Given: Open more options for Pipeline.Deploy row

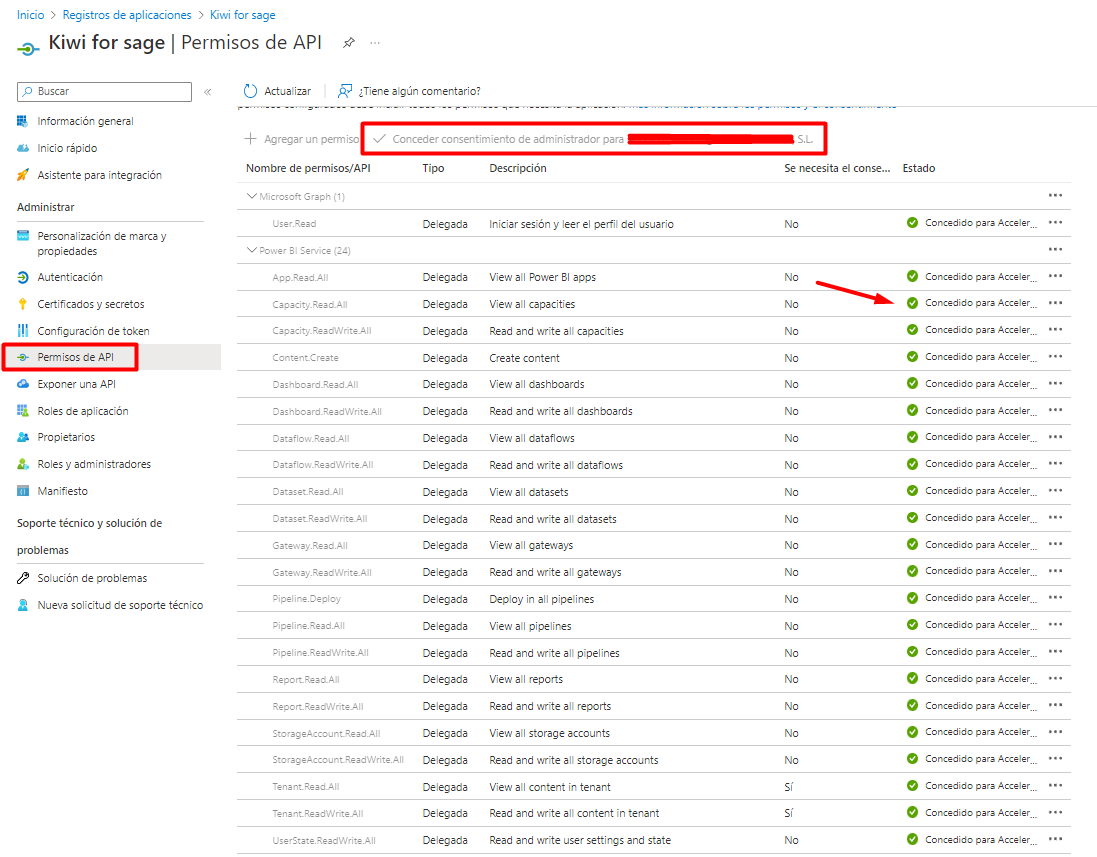Looking at the screenshot, I should click(x=1055, y=598).
